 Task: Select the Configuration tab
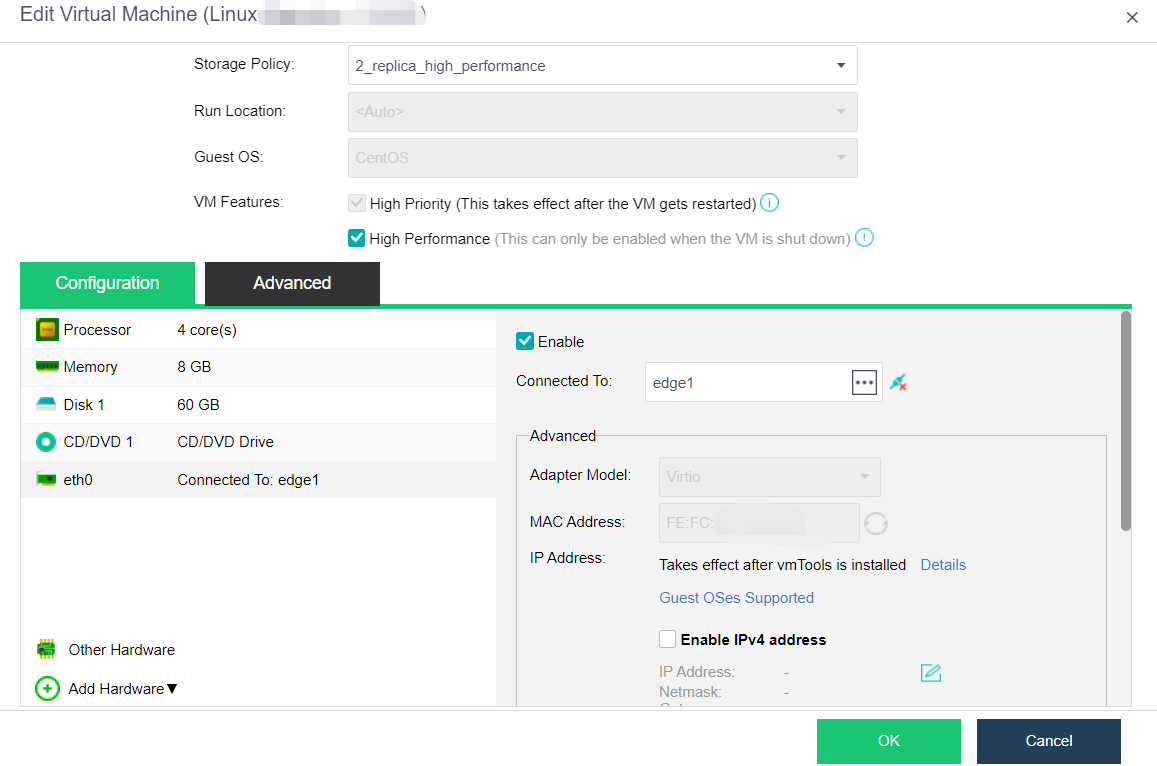click(107, 283)
